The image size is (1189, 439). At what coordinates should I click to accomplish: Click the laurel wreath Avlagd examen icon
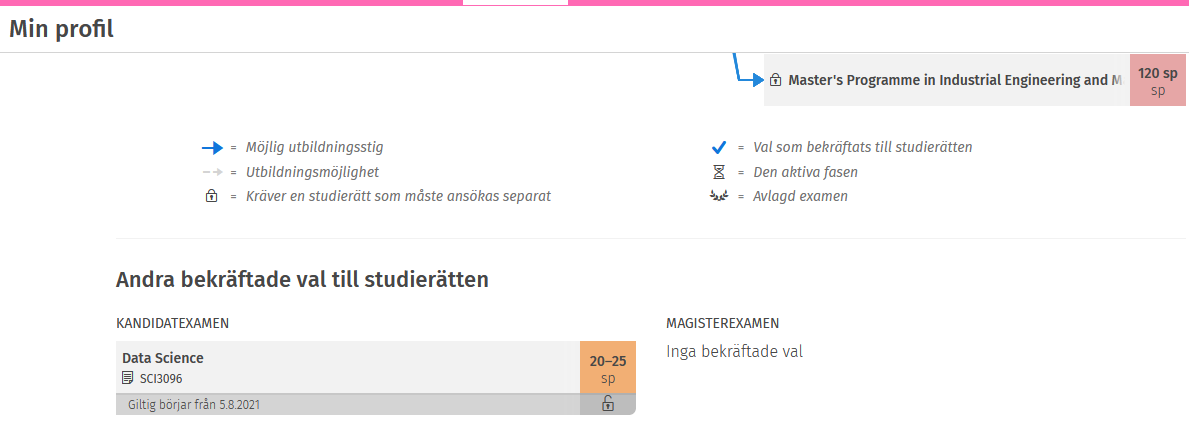tap(718, 196)
